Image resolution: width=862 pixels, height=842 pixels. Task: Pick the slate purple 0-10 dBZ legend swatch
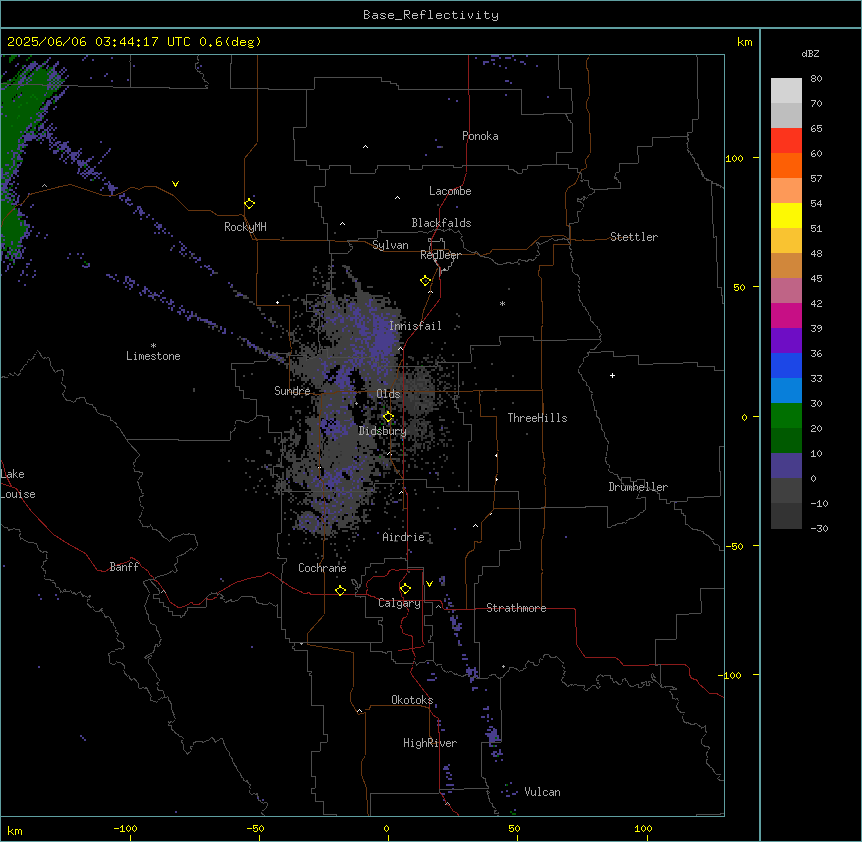(x=786, y=466)
